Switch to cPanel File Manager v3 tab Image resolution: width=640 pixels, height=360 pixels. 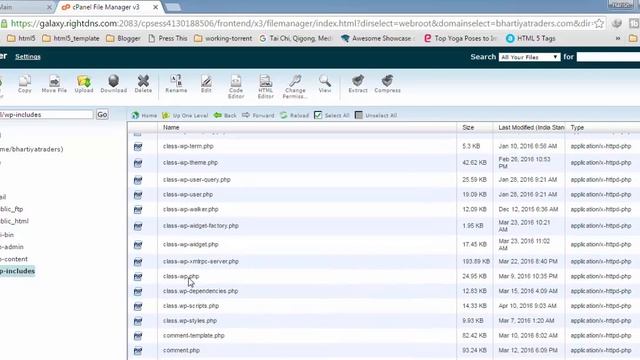pos(105,7)
